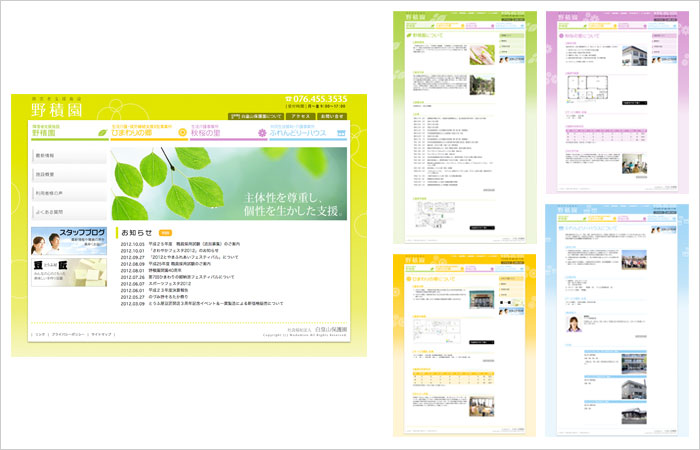Click the building icon on ふれんどリーハウス tab
Image resolution: width=700 pixels, height=450 pixels.
click(x=341, y=132)
